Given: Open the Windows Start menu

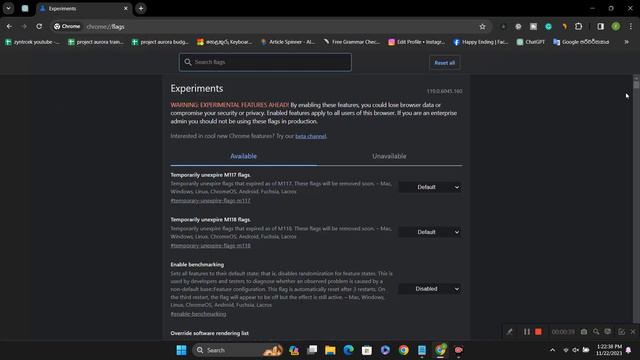Looking at the screenshot, I should pos(182,350).
